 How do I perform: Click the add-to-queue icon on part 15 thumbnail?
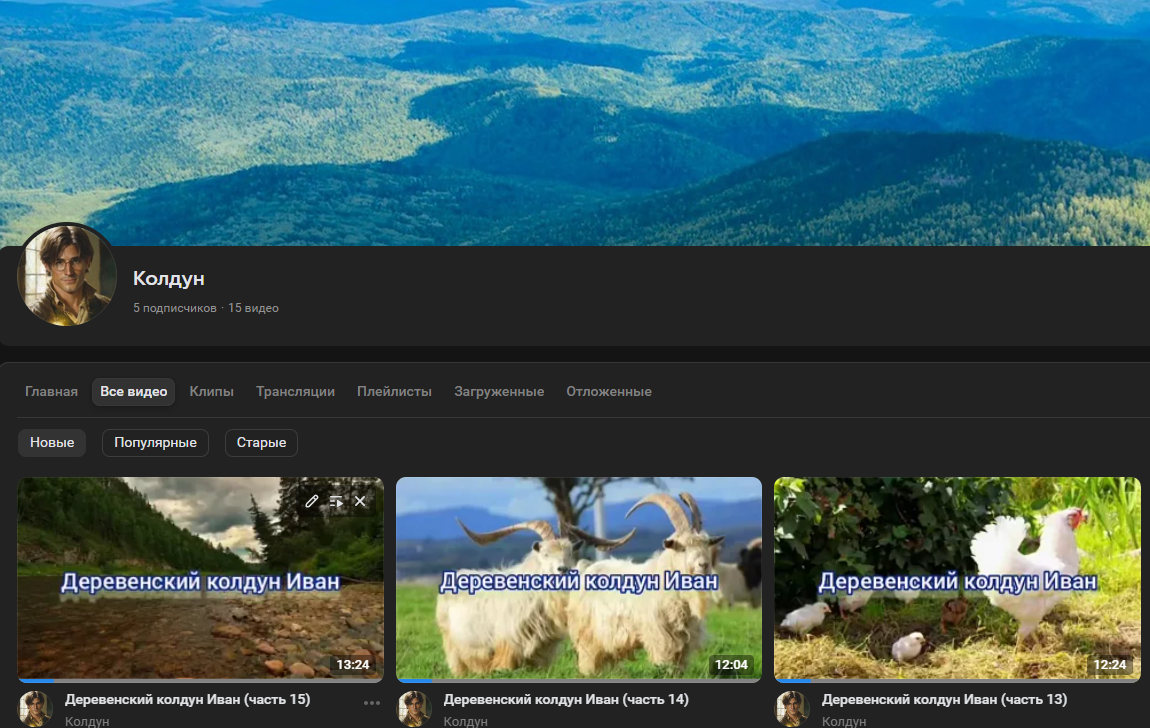point(336,501)
